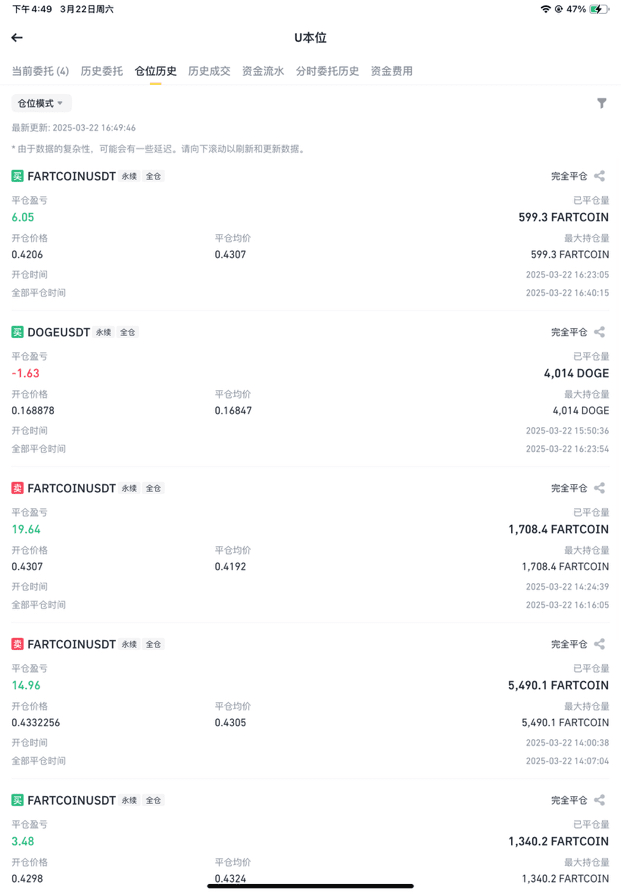This screenshot has height=894, width=621.
Task: Select the 资金费用 tab
Action: click(x=392, y=71)
